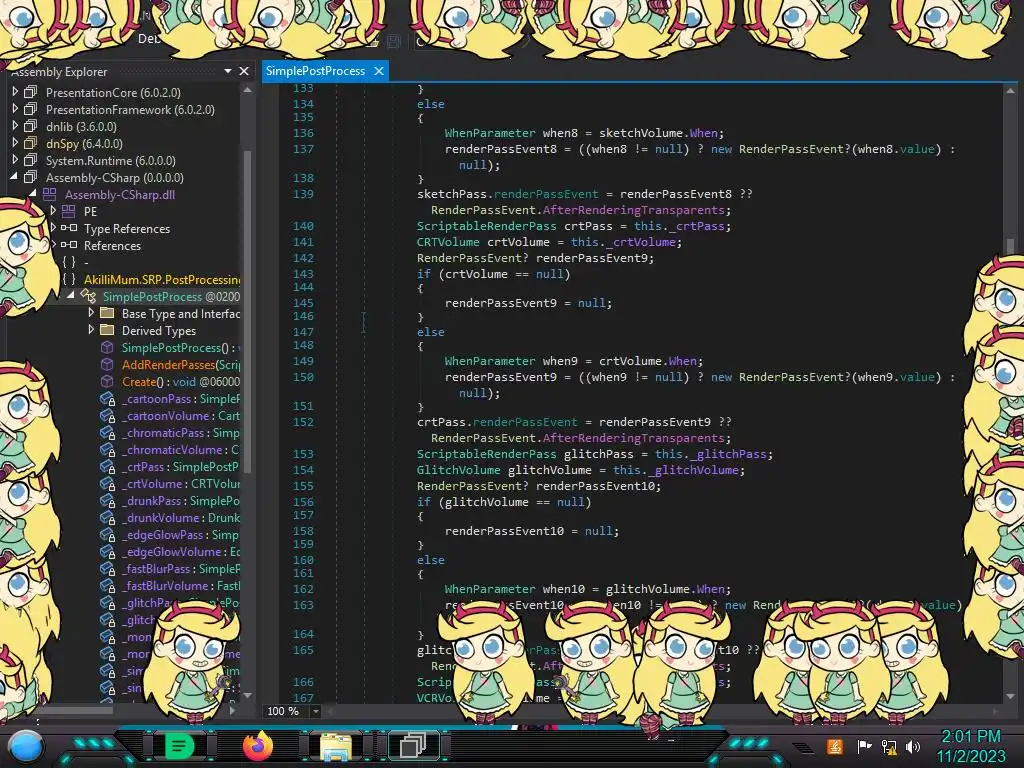Viewport: 1024px width, 768px height.
Task: Click the GlitchVolume type on line 154
Action: [x=458, y=470]
